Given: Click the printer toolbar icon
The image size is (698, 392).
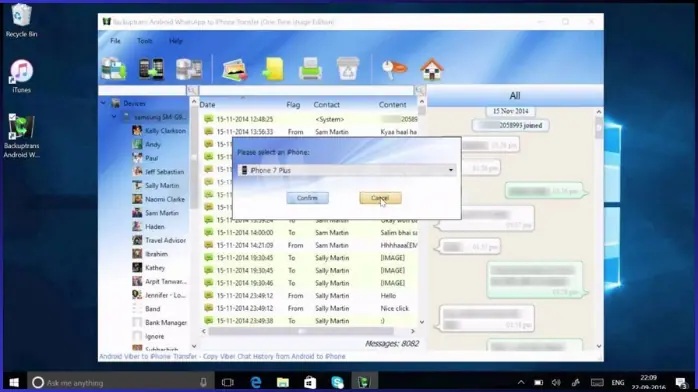Looking at the screenshot, I should point(310,69).
